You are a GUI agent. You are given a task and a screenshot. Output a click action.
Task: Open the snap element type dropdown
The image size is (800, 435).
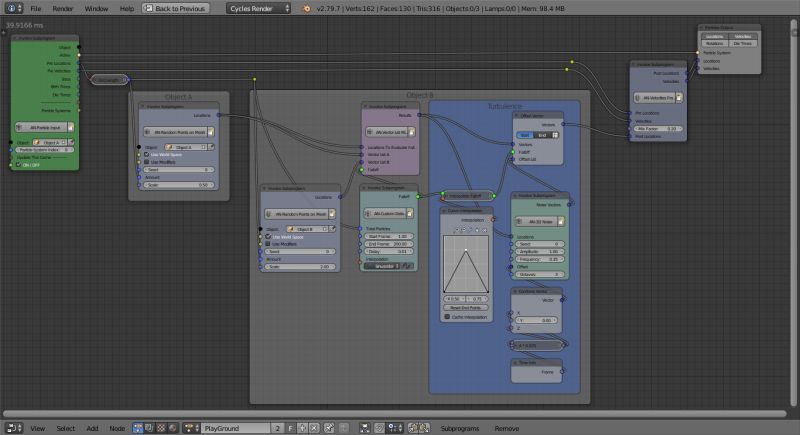tap(395, 428)
